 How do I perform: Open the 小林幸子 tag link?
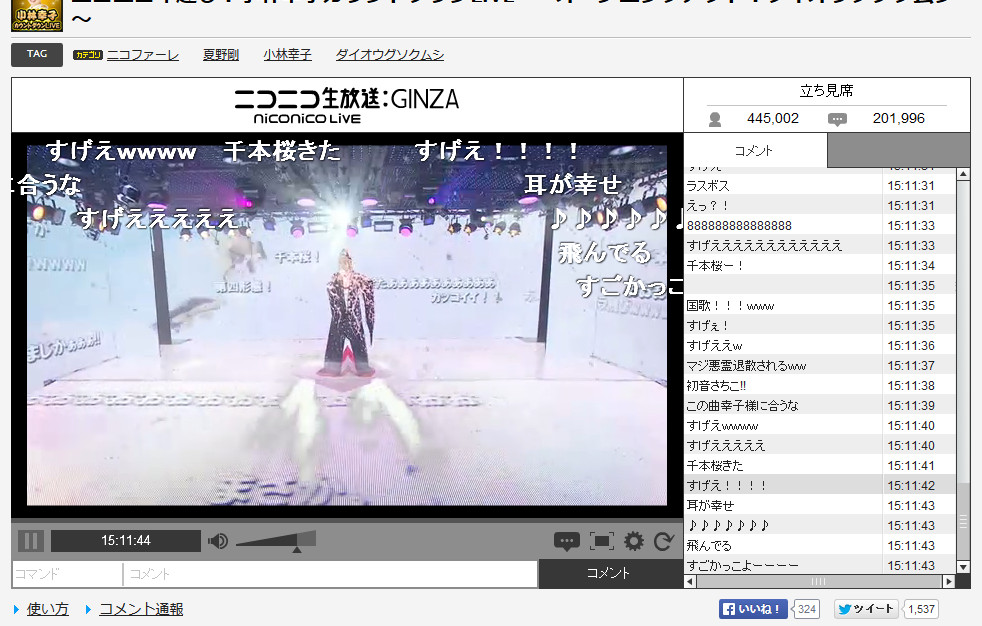(287, 55)
